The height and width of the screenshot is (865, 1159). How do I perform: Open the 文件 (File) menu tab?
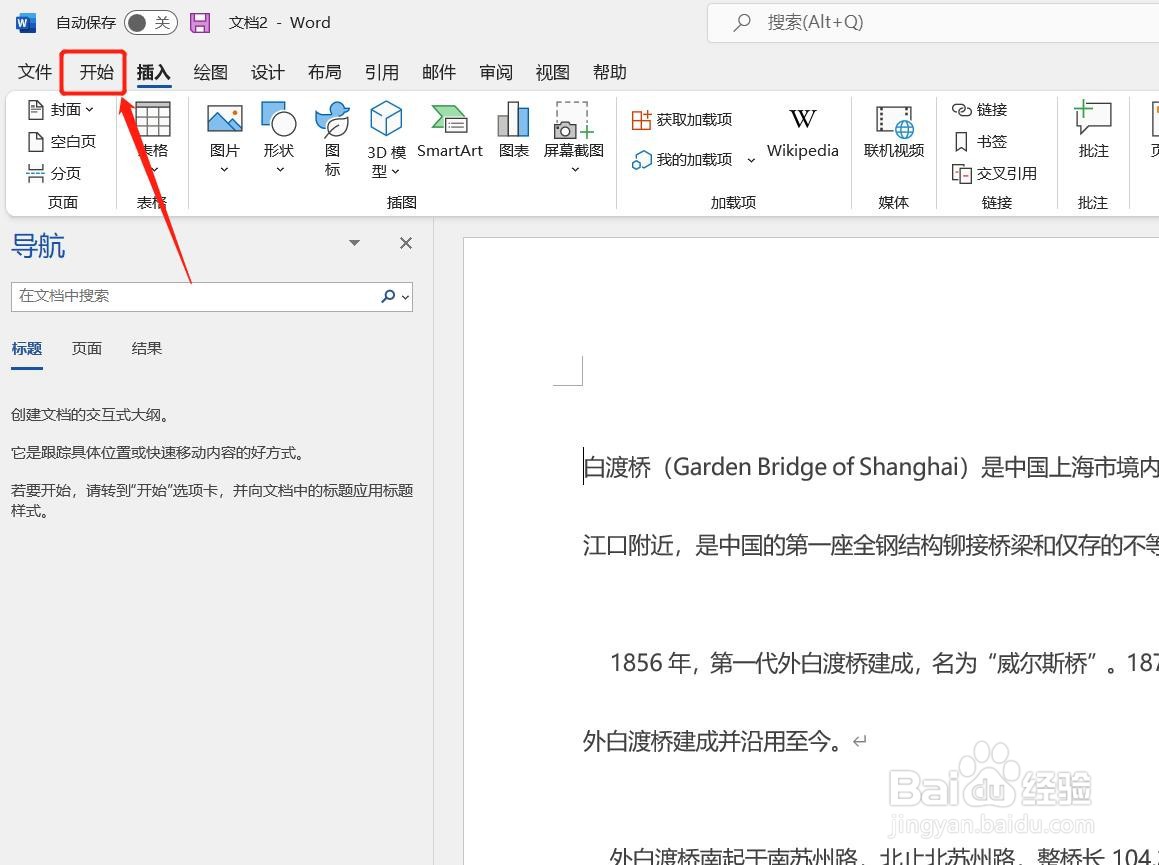[x=35, y=72]
